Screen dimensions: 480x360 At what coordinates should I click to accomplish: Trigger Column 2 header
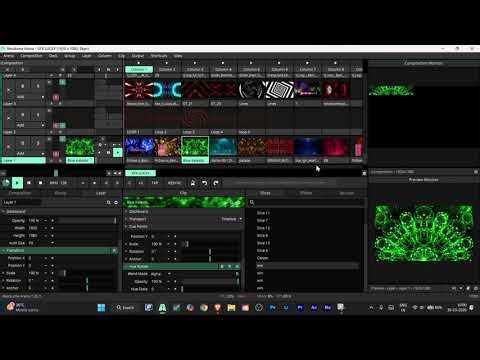tap(167, 69)
